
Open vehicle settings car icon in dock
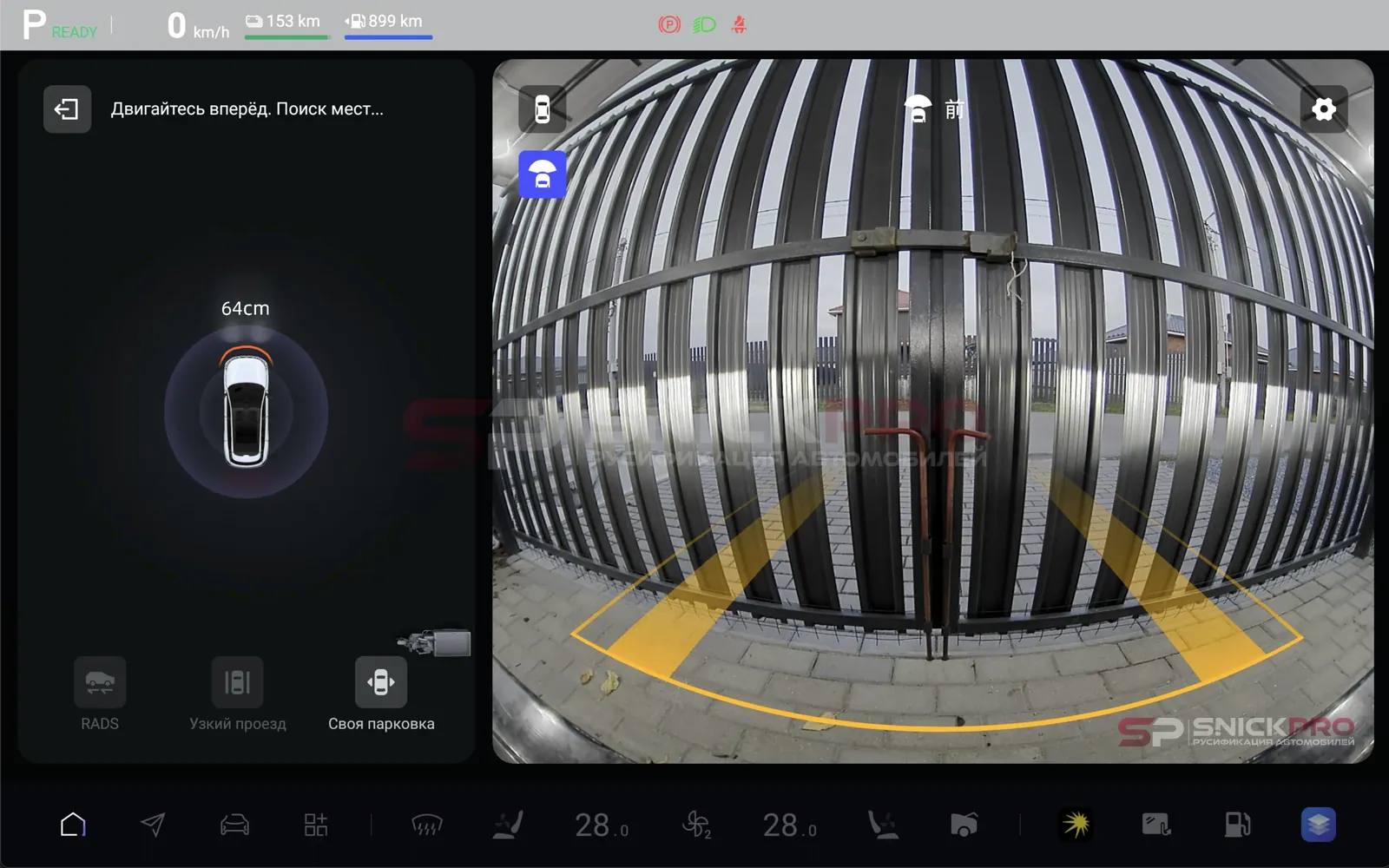(234, 825)
